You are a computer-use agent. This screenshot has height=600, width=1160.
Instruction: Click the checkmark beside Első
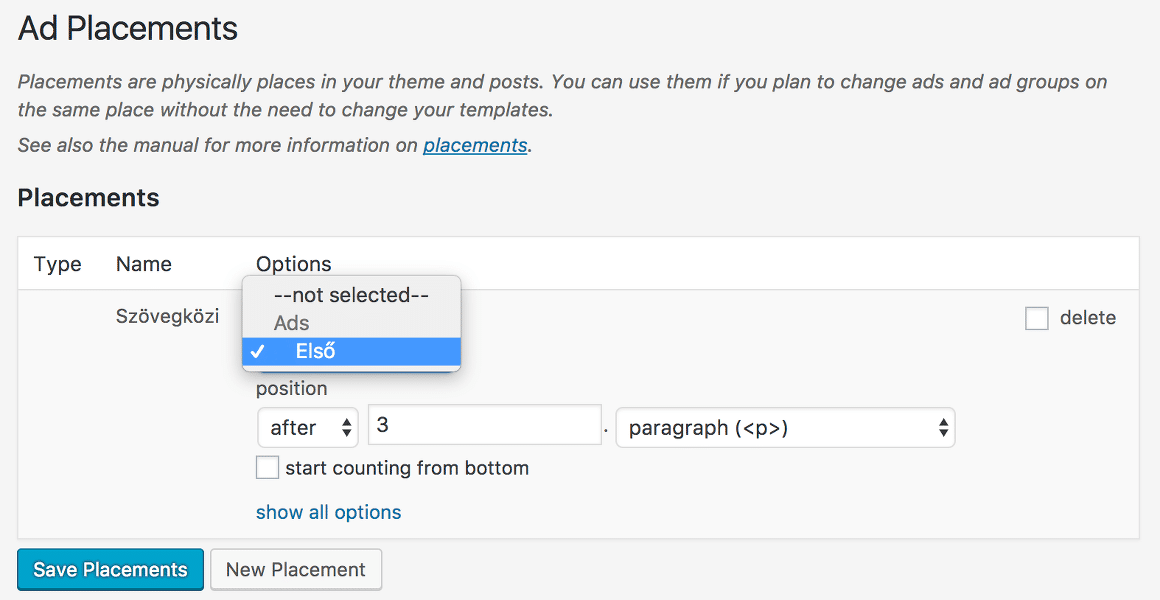pyautogui.click(x=257, y=351)
